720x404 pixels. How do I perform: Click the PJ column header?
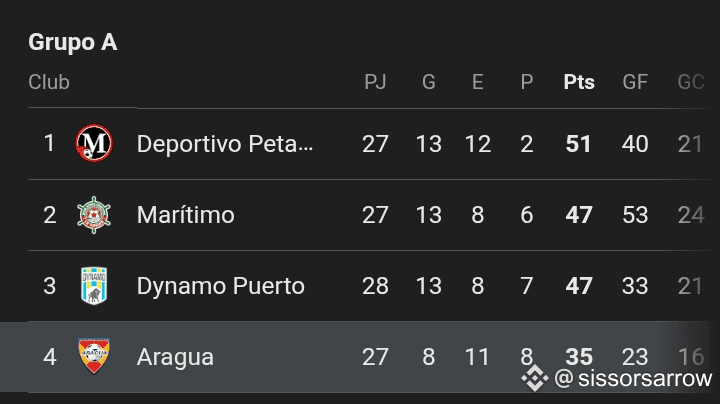pyautogui.click(x=375, y=82)
